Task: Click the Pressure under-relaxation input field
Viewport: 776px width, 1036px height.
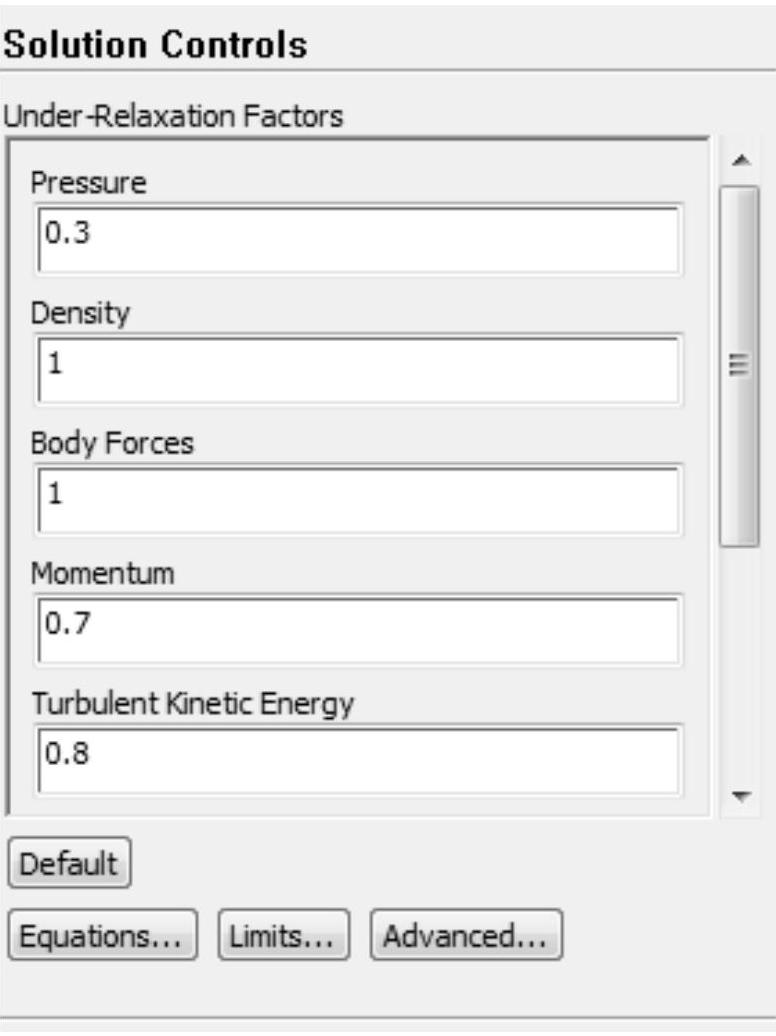Action: coord(358,239)
